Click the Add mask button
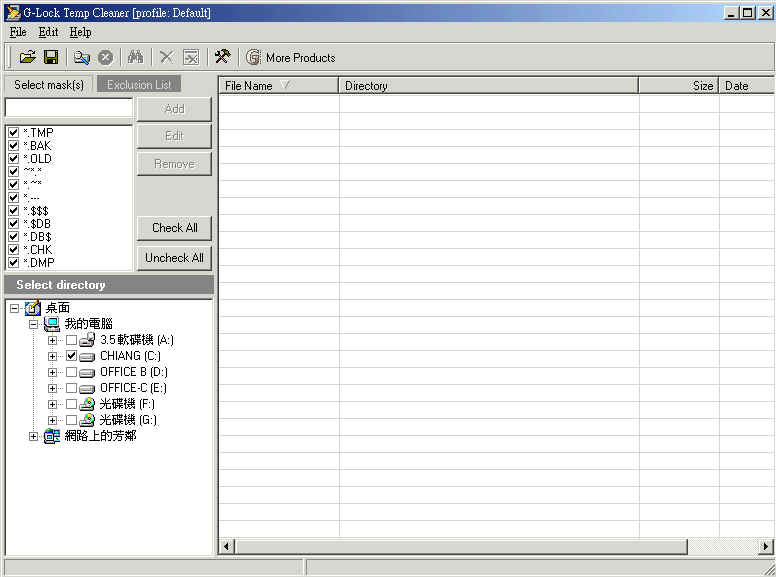This screenshot has height=577, width=776. pos(174,109)
